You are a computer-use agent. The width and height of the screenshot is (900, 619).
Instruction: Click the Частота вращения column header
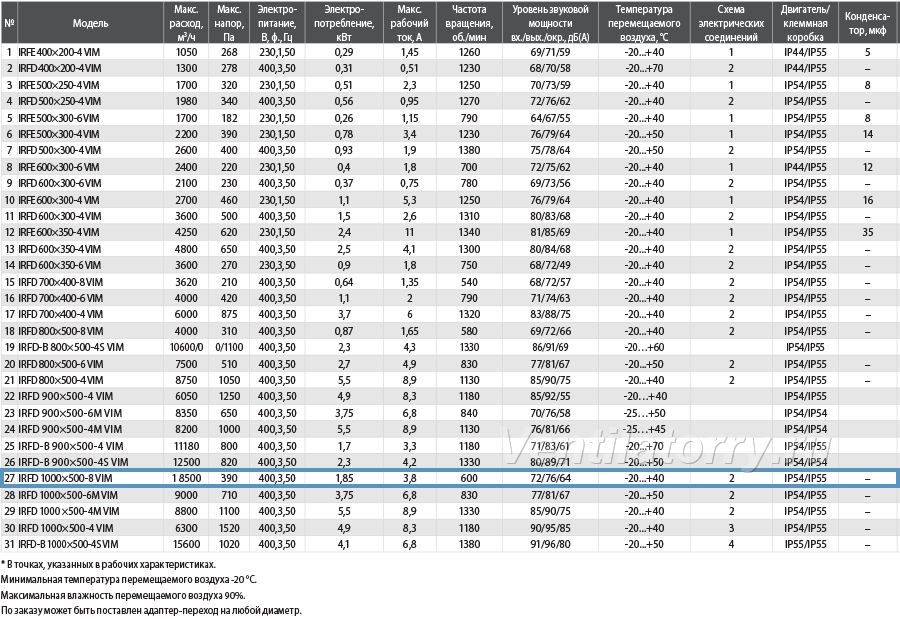tap(469, 23)
